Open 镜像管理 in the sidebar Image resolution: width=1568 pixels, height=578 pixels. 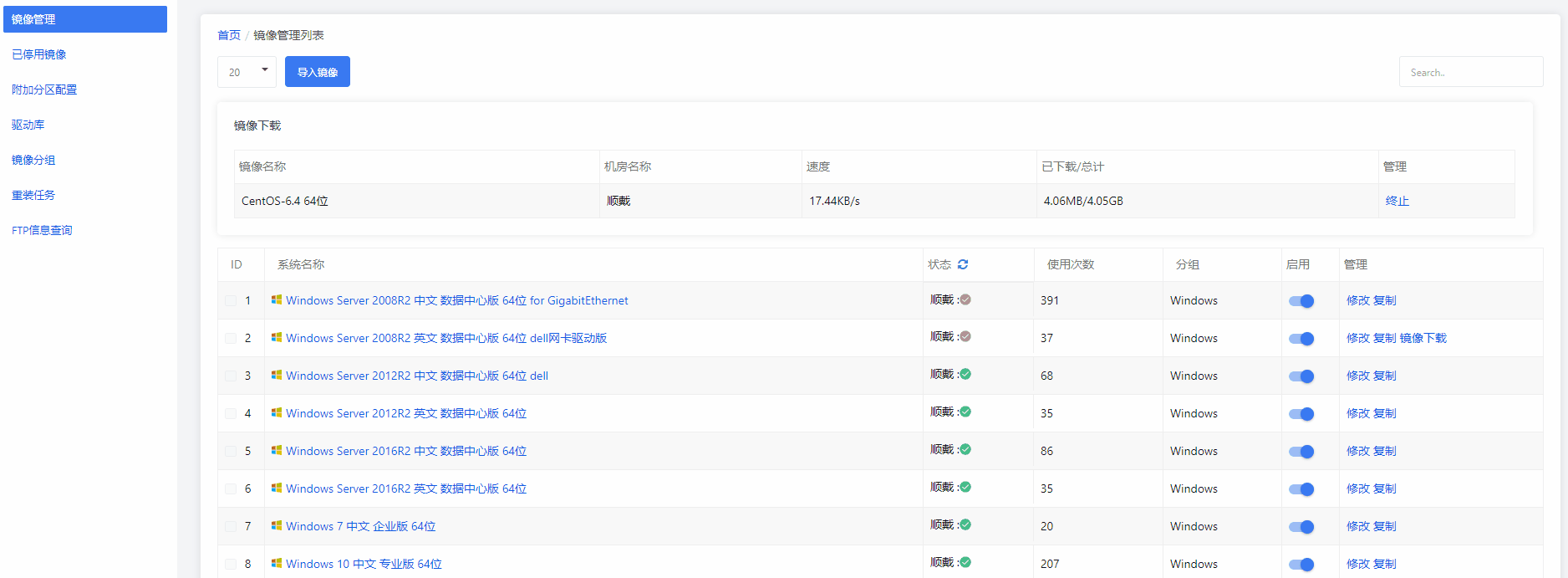(85, 19)
